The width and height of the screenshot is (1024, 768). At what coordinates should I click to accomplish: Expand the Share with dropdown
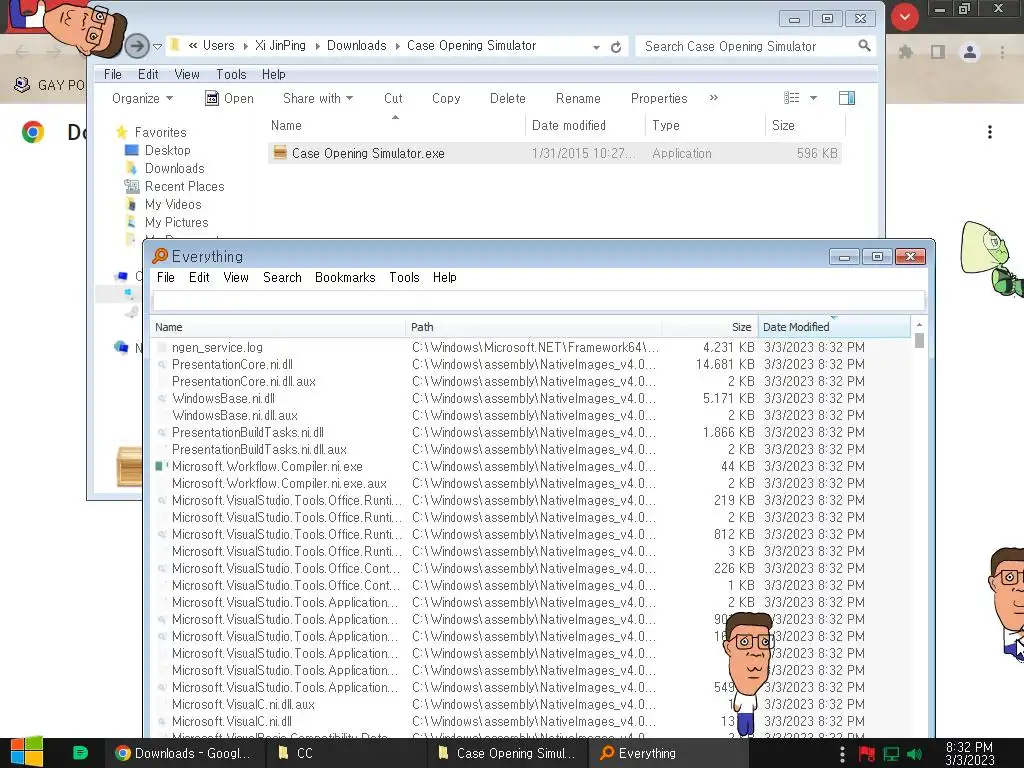pos(318,98)
